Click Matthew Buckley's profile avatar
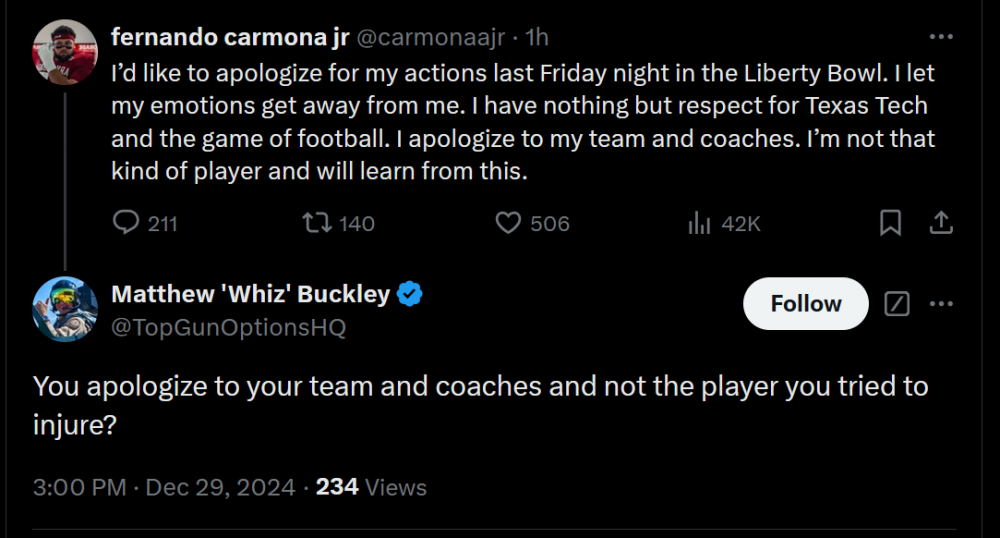This screenshot has width=1000, height=538. [x=65, y=309]
